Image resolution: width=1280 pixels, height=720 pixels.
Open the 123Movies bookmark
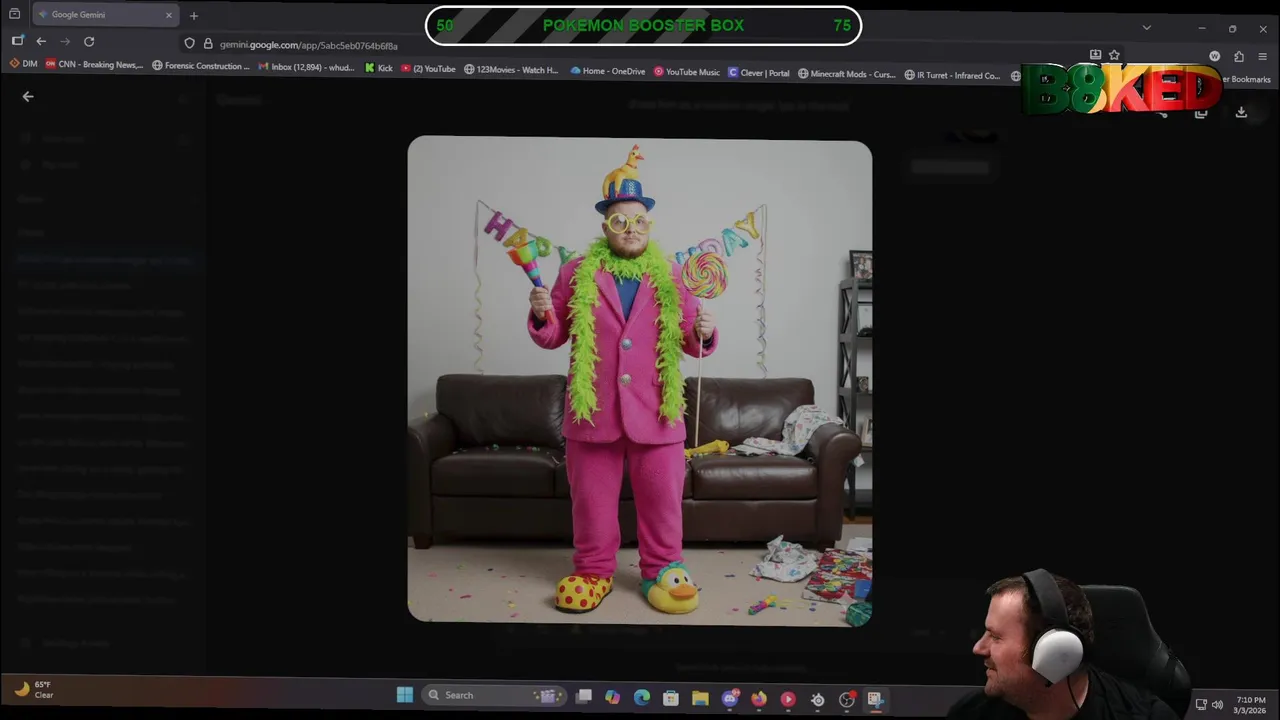click(512, 70)
